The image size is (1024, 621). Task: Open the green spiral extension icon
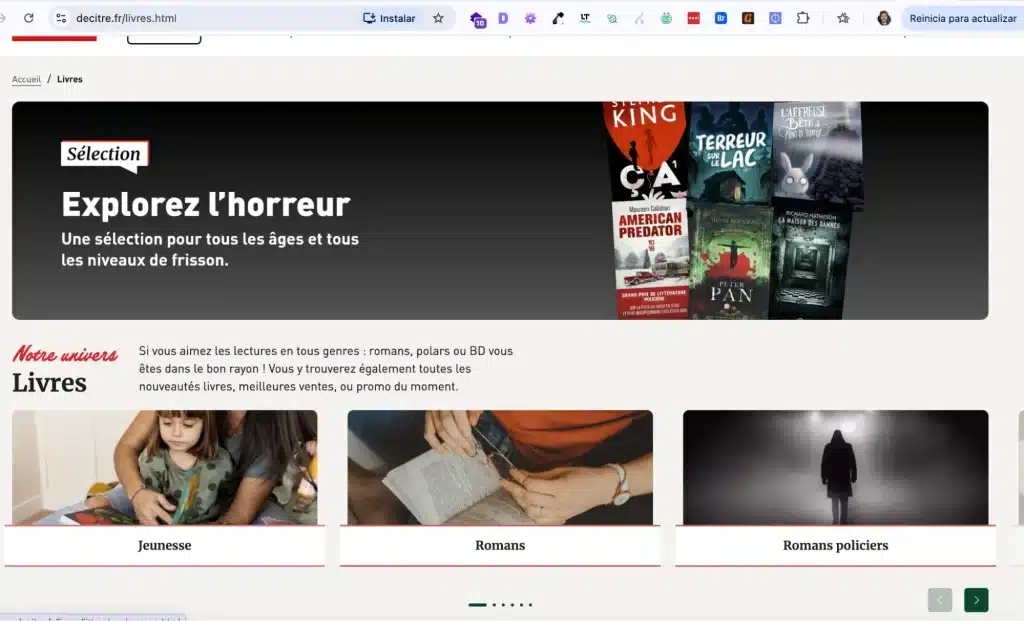[x=612, y=18]
